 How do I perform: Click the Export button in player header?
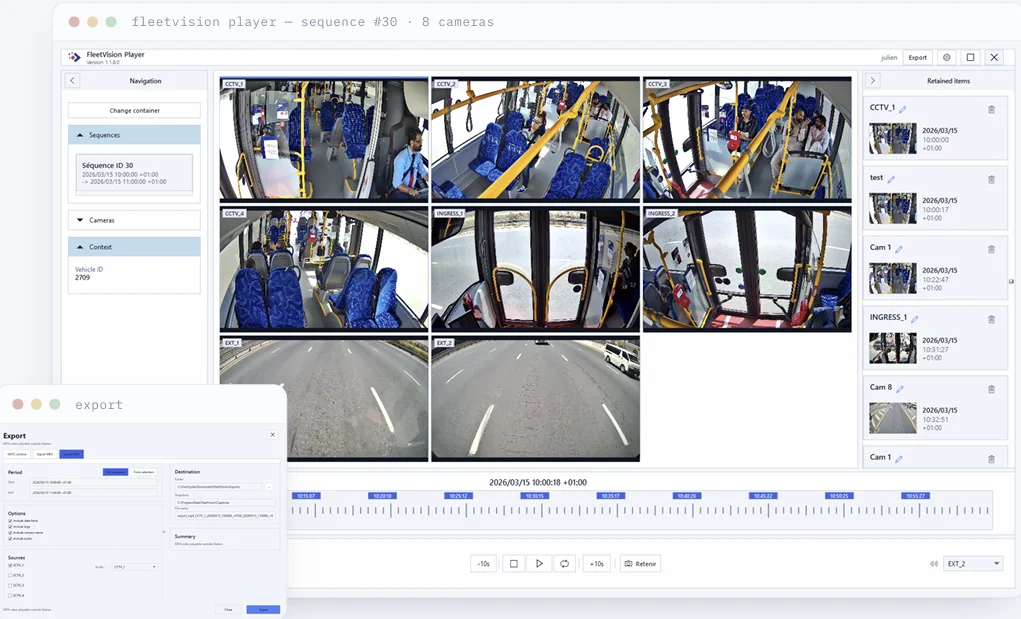[917, 57]
